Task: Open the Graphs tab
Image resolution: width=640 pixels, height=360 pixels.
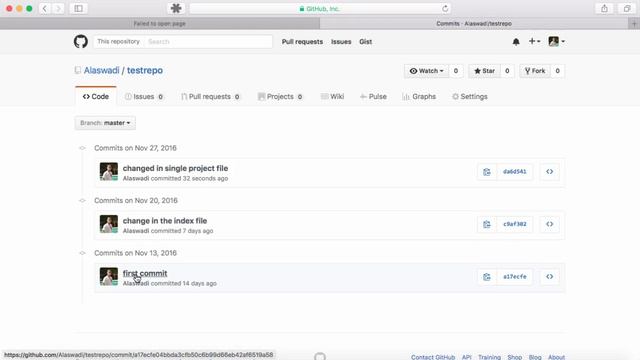Action: [419, 97]
